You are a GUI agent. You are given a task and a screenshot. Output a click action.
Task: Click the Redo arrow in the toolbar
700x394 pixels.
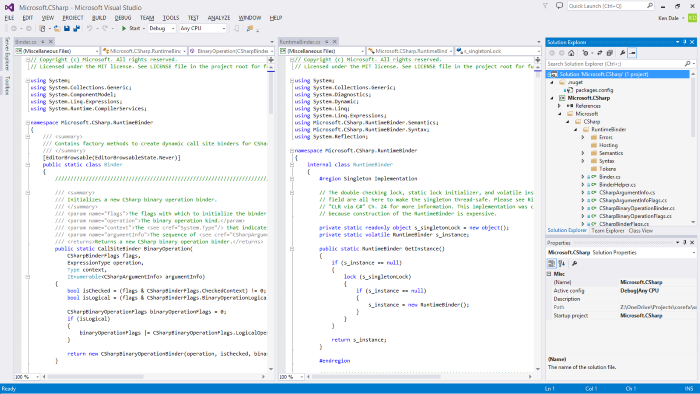[x=105, y=28]
